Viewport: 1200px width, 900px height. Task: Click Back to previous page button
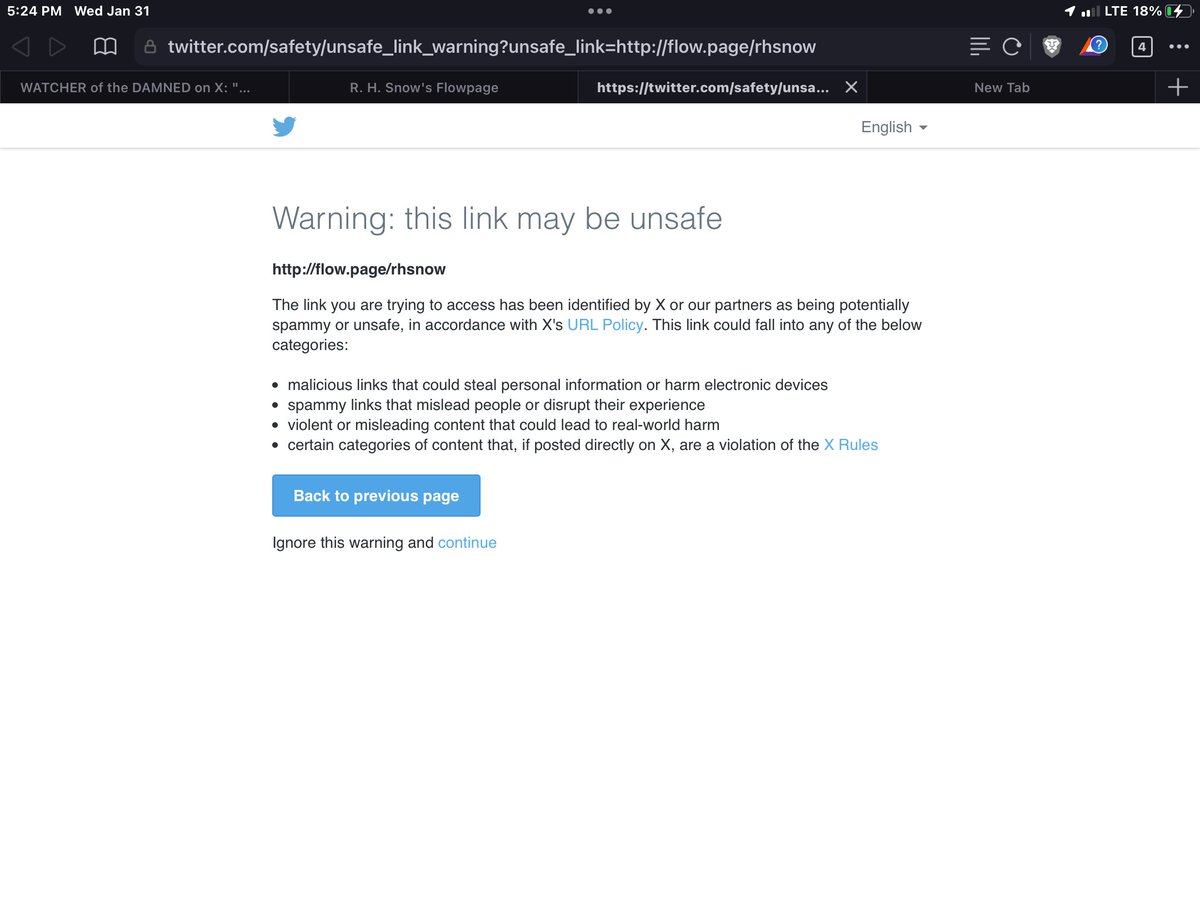pyautogui.click(x=376, y=496)
